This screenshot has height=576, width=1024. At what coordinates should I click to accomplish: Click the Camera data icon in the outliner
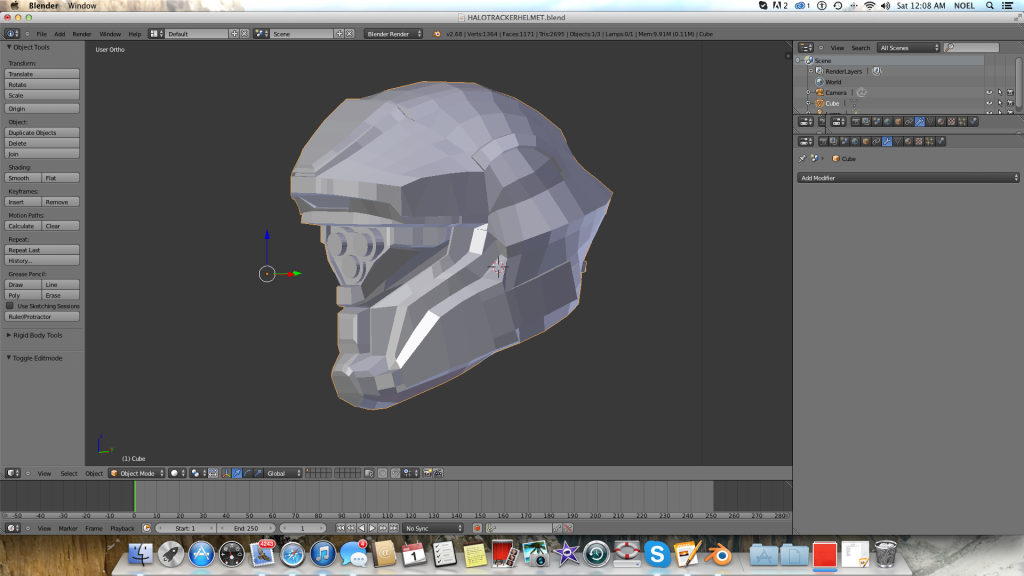point(862,93)
